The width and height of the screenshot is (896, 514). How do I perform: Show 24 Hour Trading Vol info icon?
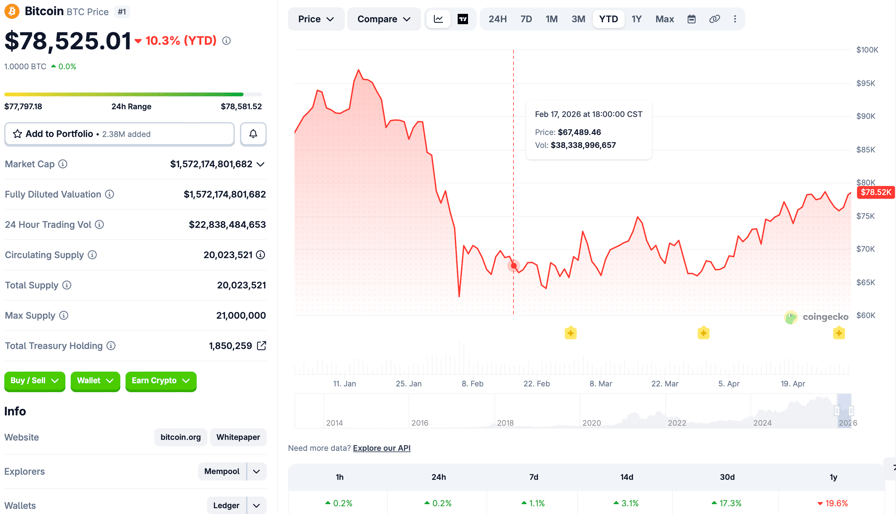pyautogui.click(x=99, y=224)
